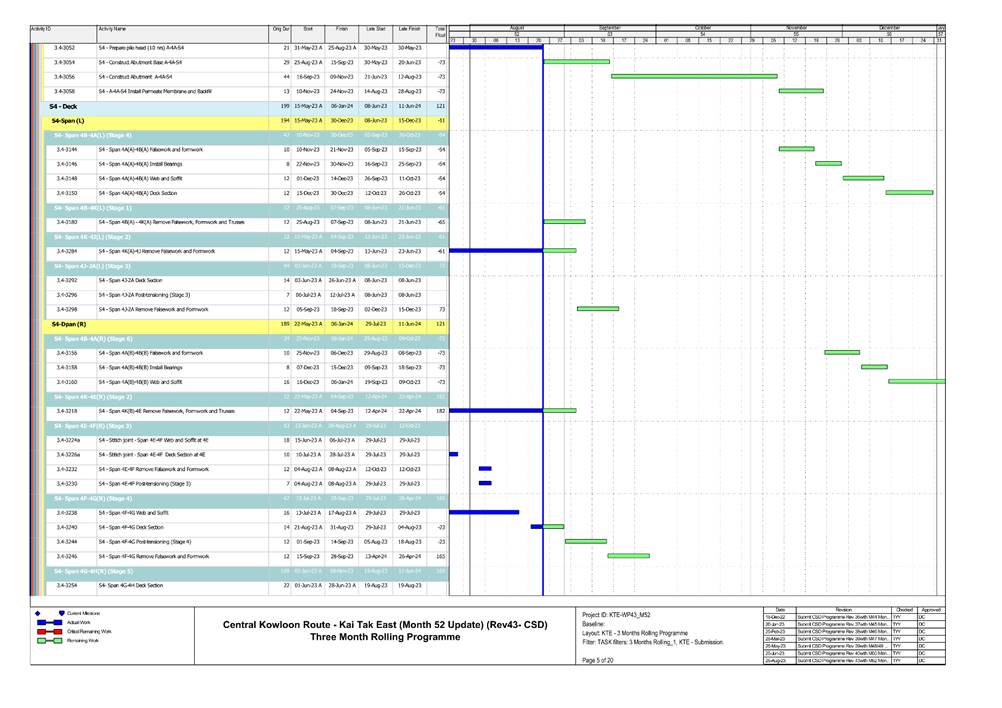The width and height of the screenshot is (1002, 708).
Task: Click the green Remaining Work legend bar
Action: [x=43, y=641]
